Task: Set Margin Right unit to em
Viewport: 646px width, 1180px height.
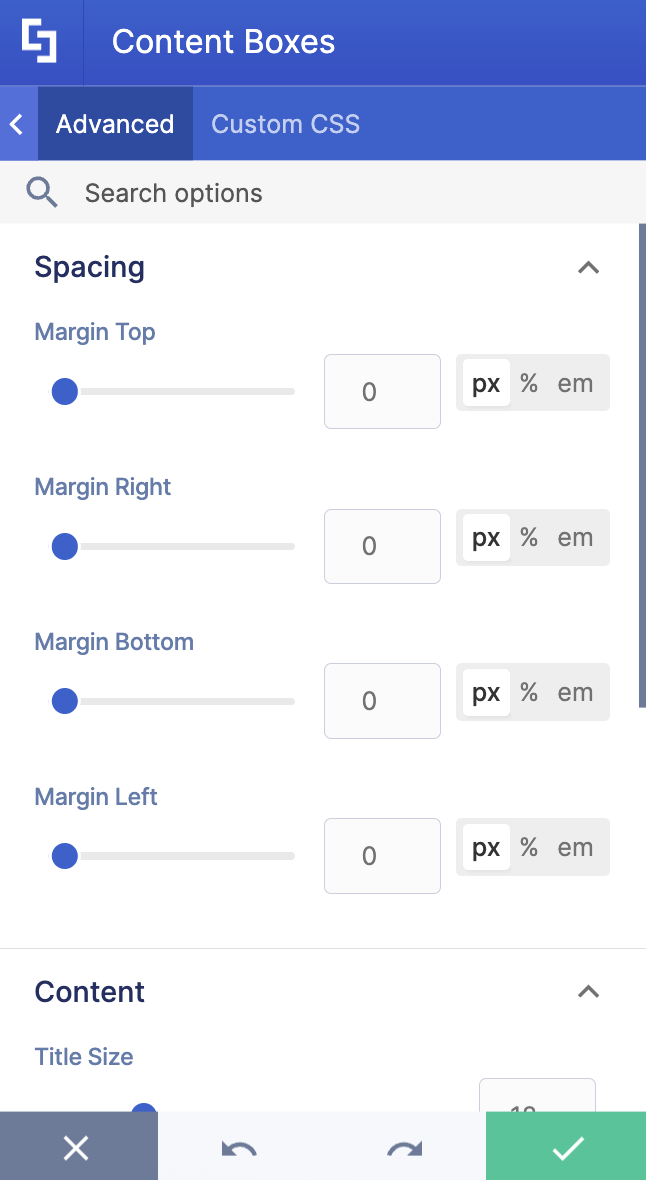Action: point(575,538)
